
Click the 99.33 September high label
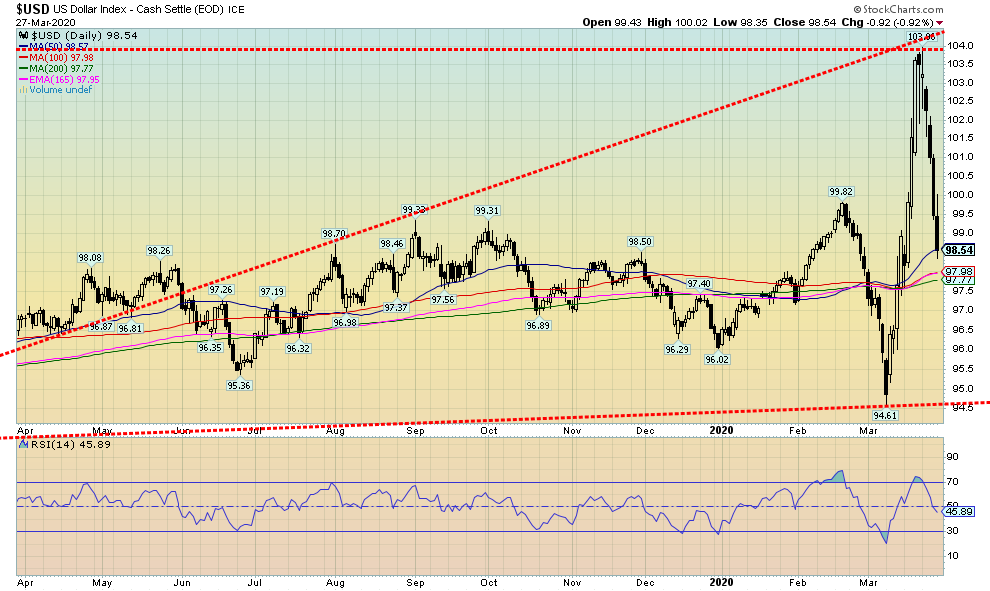coord(414,210)
